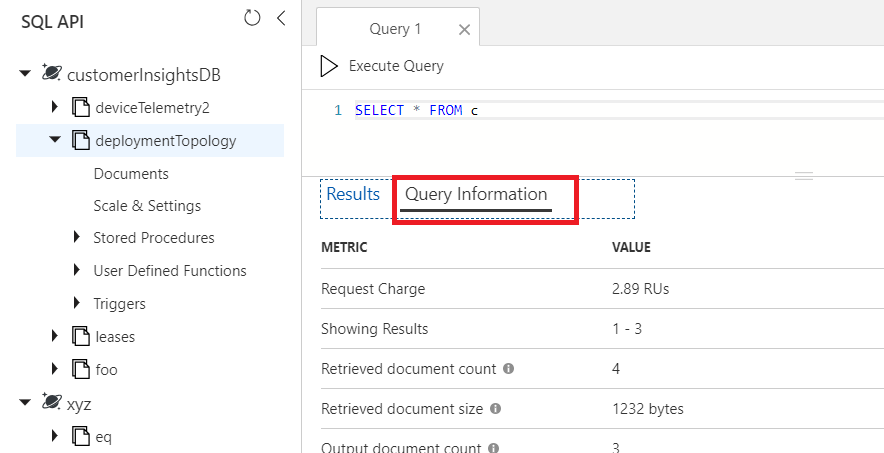Click the SQL API panel heading
Screen dimensions: 884x453
point(52,21)
